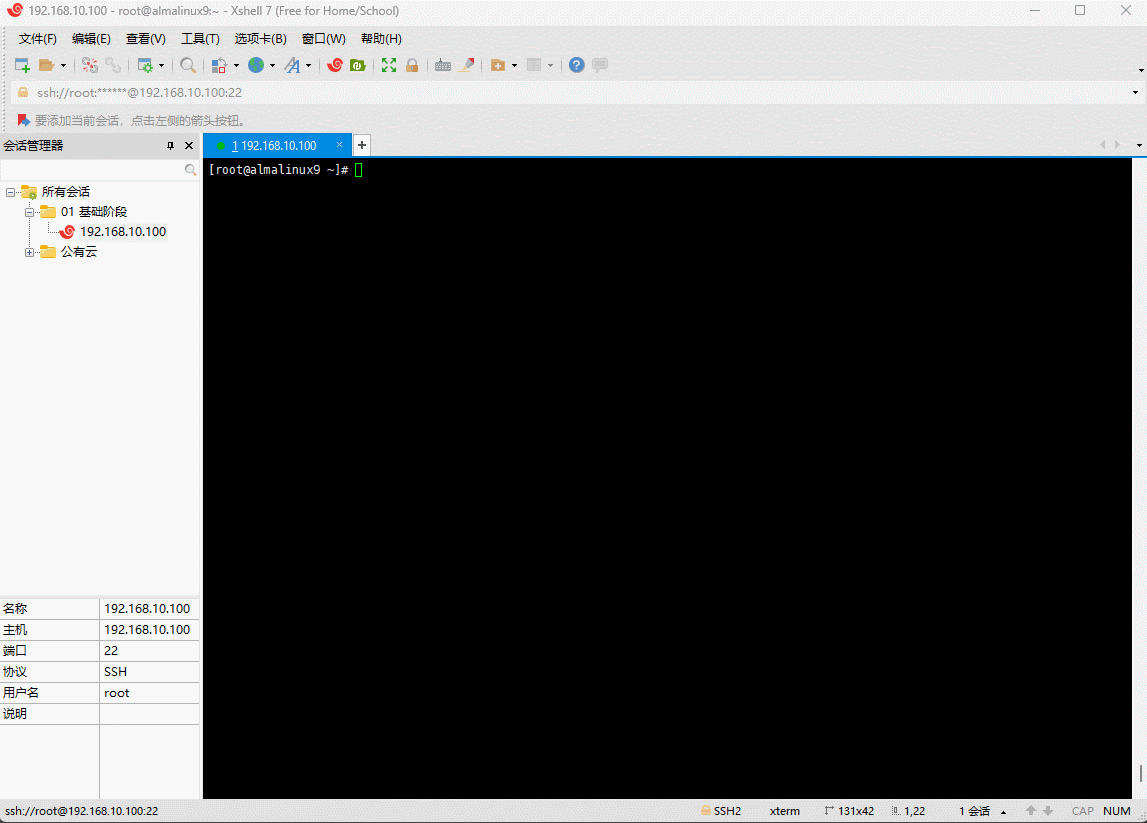Open the globe encoding dropdown arrow
The height and width of the screenshot is (823, 1147).
point(272,66)
